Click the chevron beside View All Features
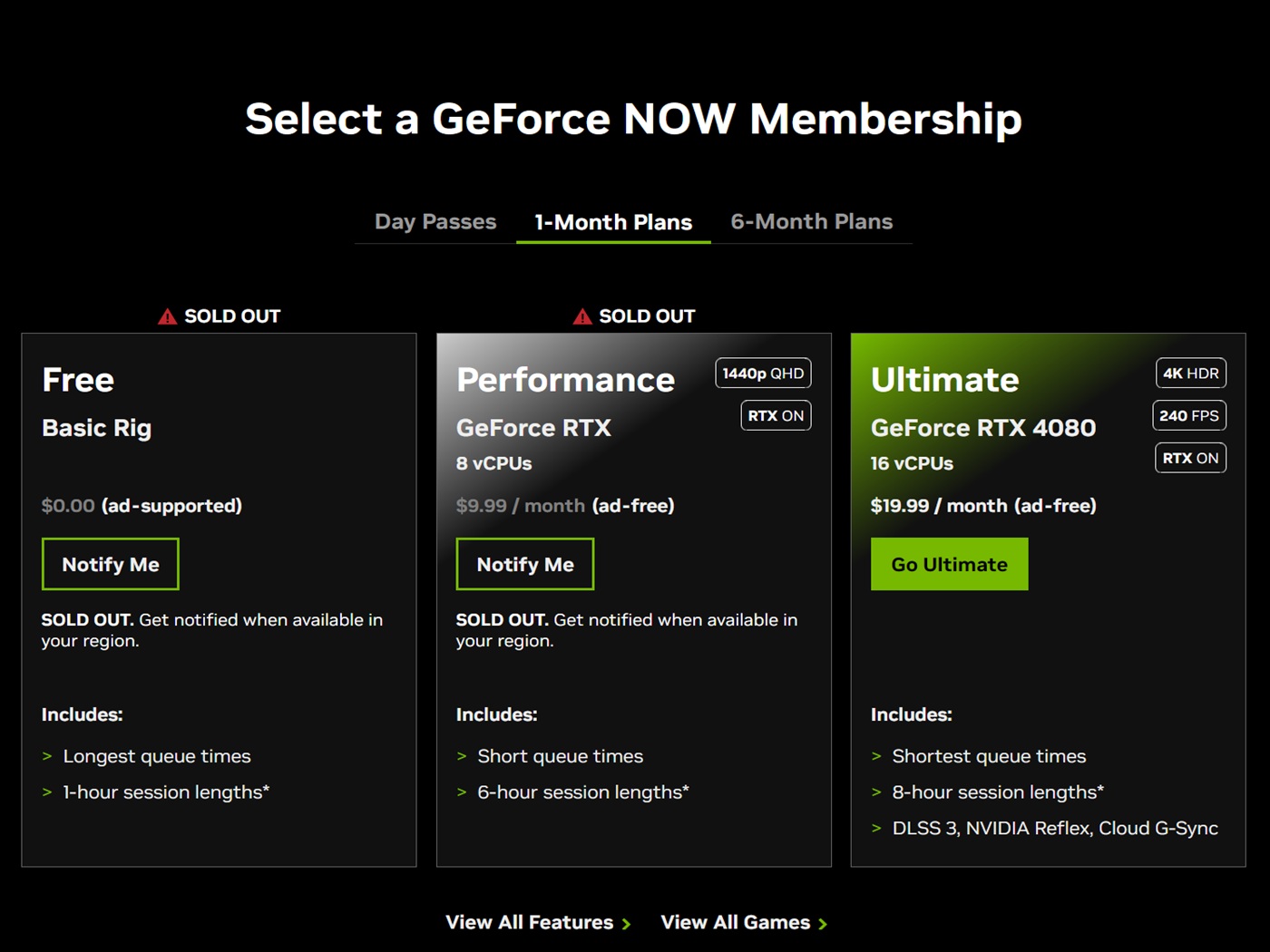 click(x=626, y=924)
